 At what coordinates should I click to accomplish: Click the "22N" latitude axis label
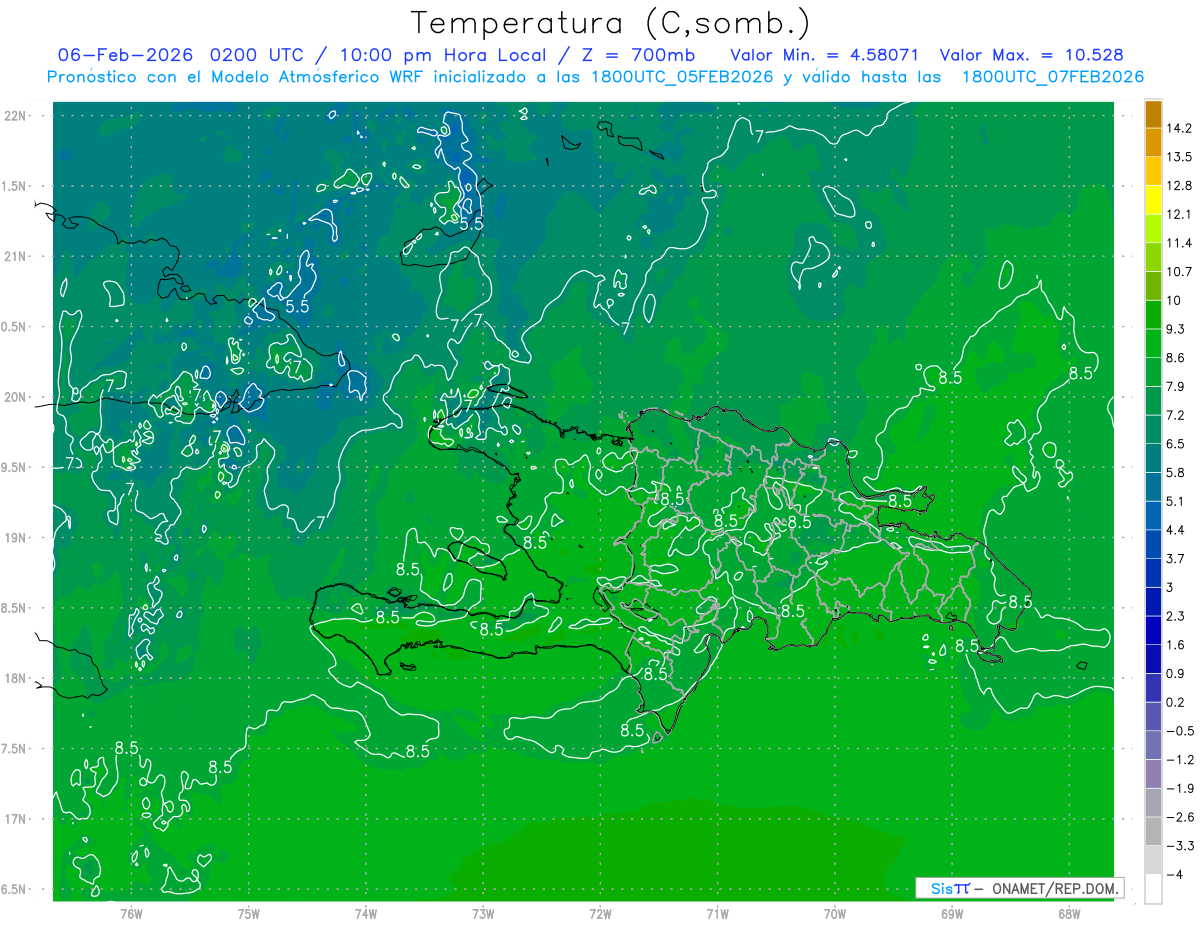pos(15,116)
